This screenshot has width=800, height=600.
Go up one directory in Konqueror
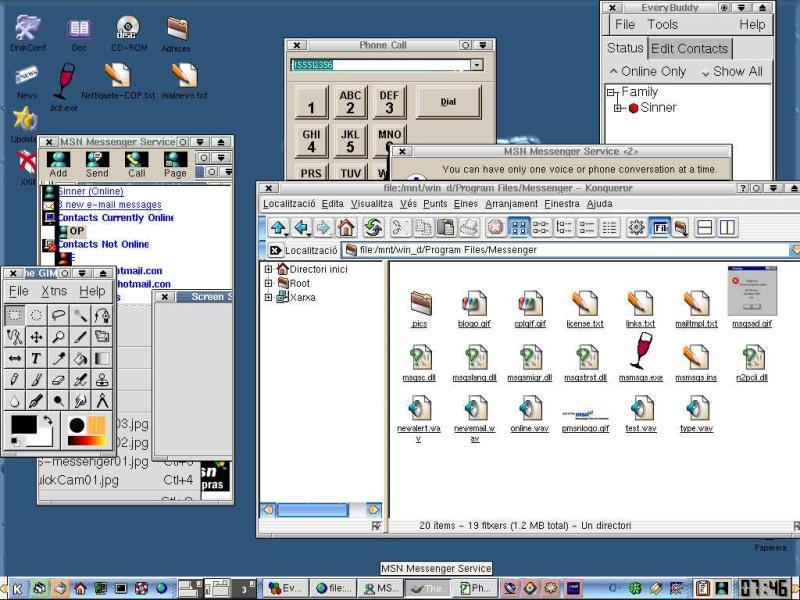pos(278,228)
